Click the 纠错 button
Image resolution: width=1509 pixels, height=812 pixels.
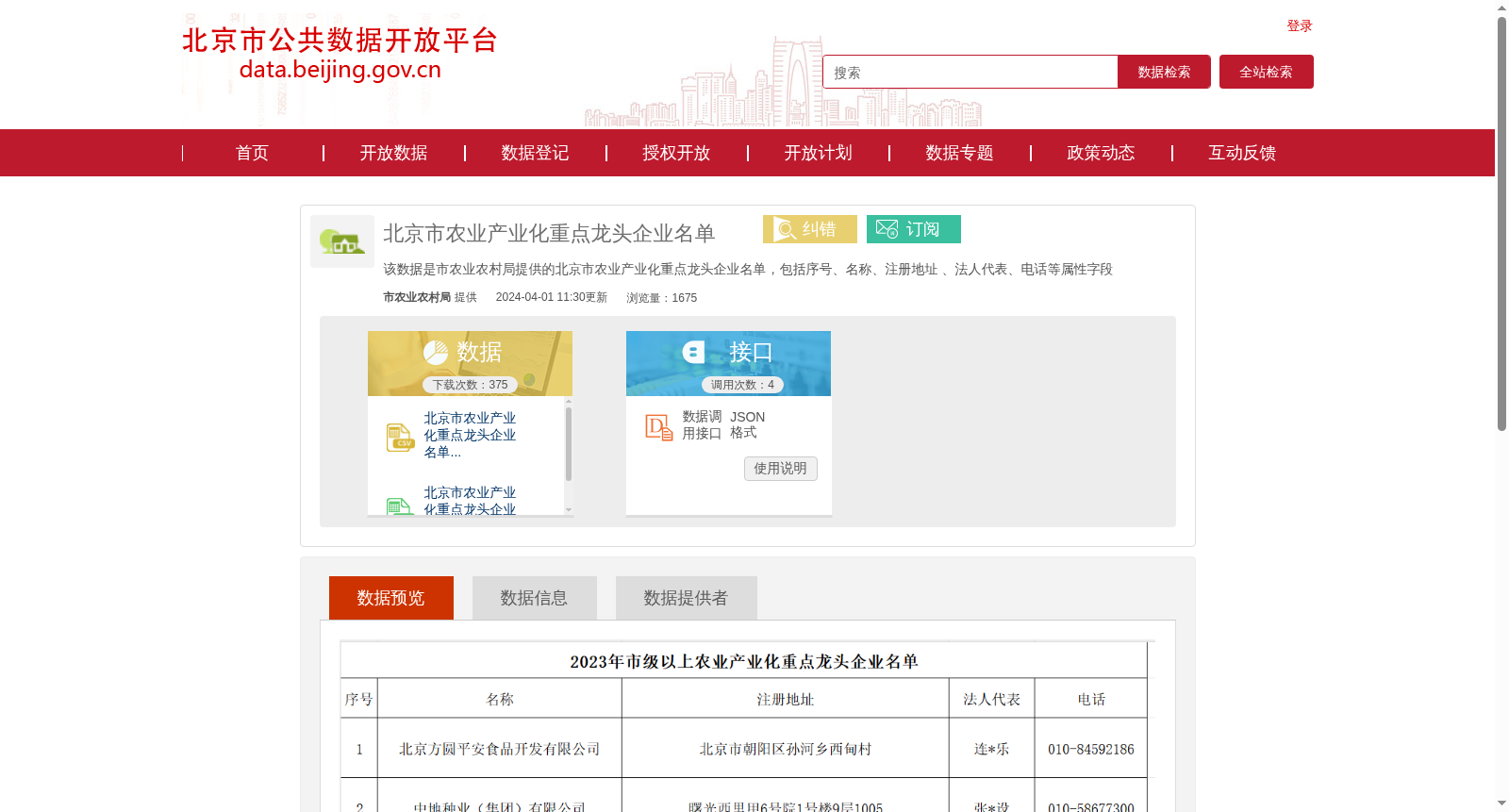coord(810,229)
